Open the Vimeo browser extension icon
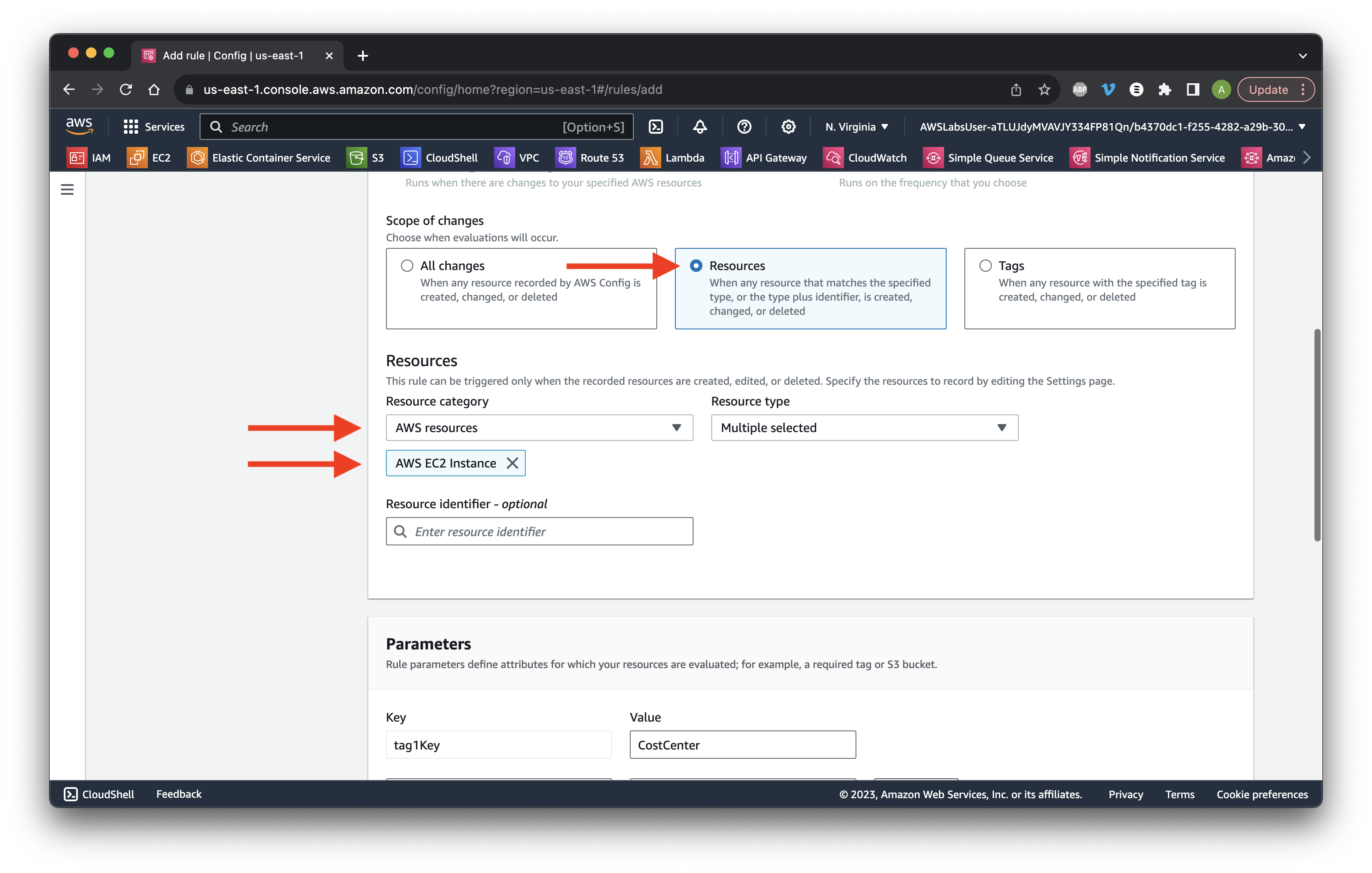Screen dimensions: 1372x873 click(1108, 89)
